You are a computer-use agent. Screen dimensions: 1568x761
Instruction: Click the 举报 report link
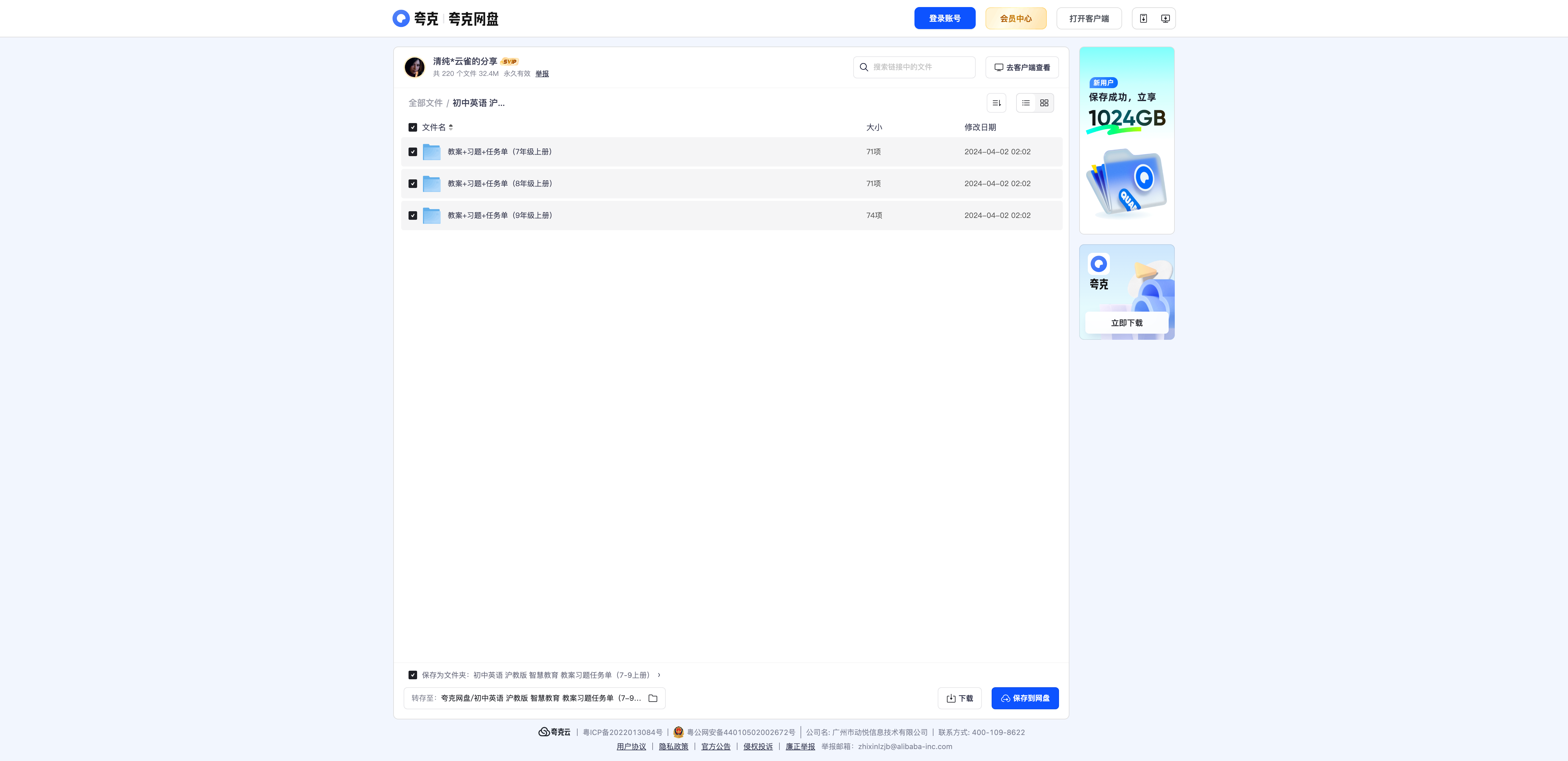click(542, 73)
